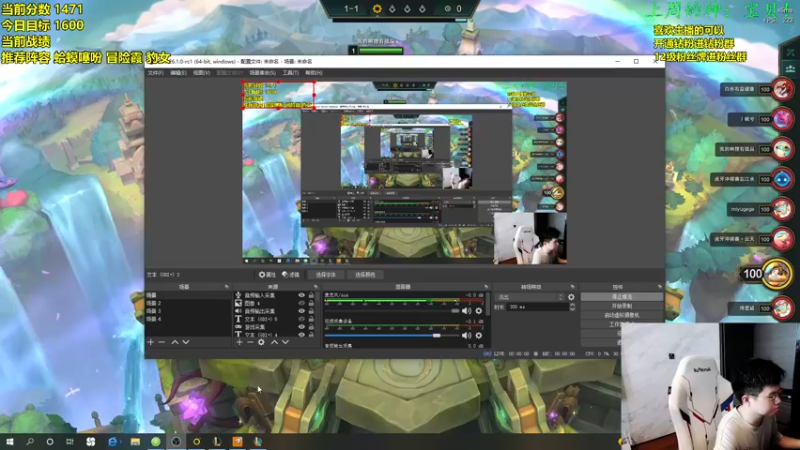
Task: Open the 帮助(H) menu
Action: tap(313, 73)
